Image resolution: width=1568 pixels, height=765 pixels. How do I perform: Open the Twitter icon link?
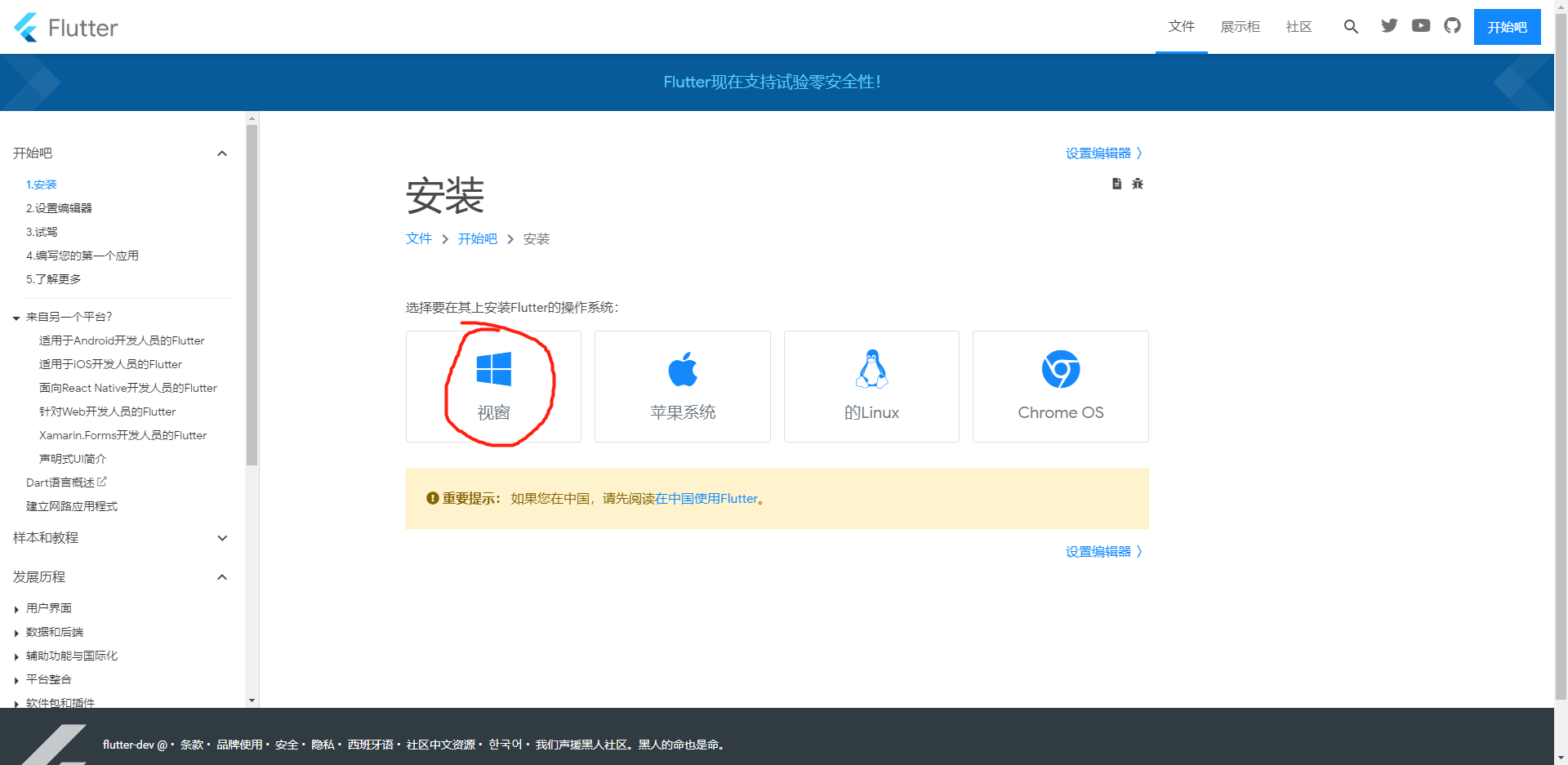point(1389,26)
